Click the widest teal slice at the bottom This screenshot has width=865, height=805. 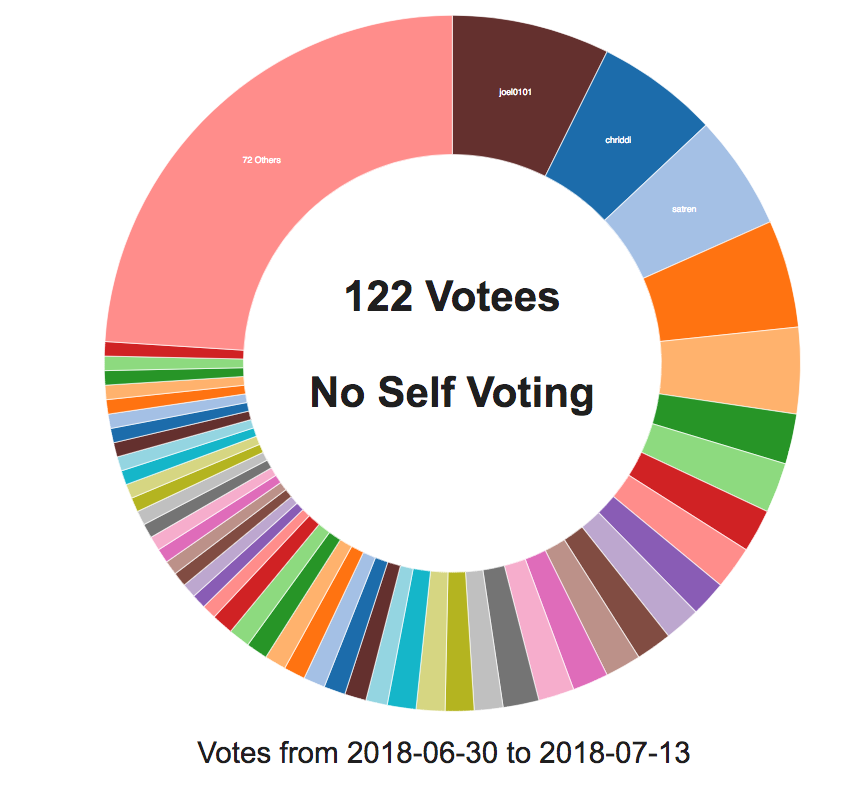(x=408, y=641)
